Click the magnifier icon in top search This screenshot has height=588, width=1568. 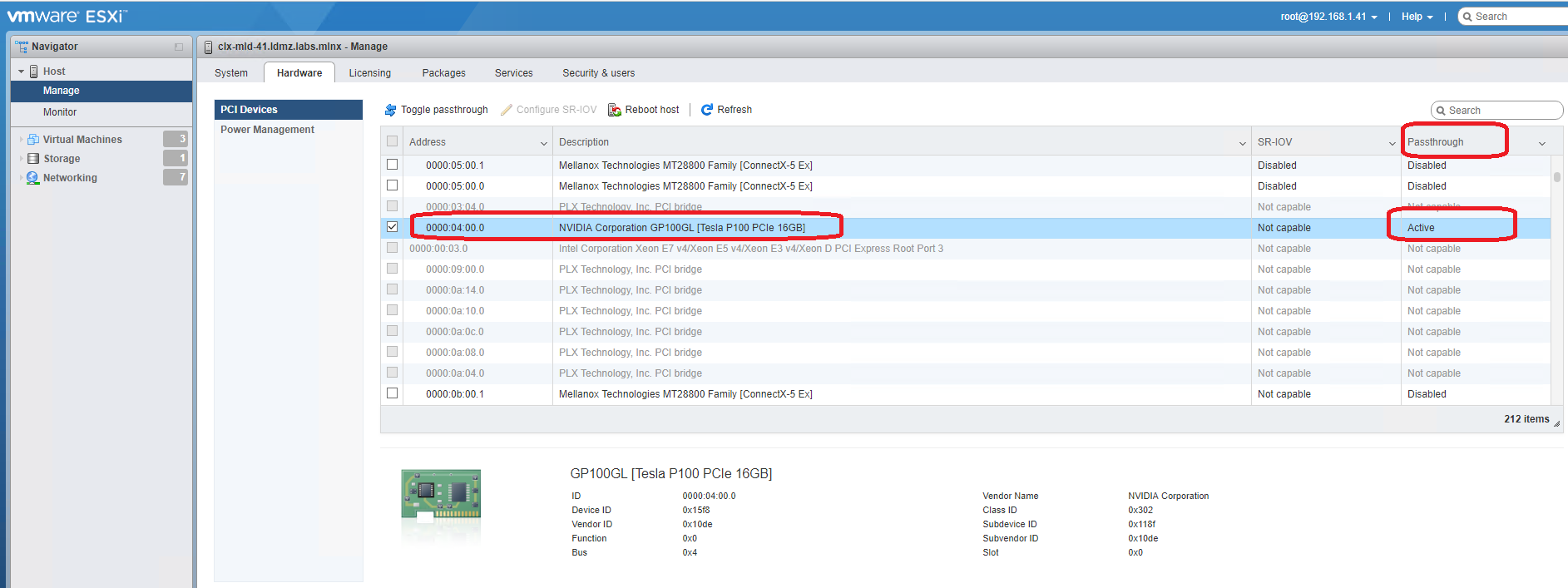coord(1467,17)
